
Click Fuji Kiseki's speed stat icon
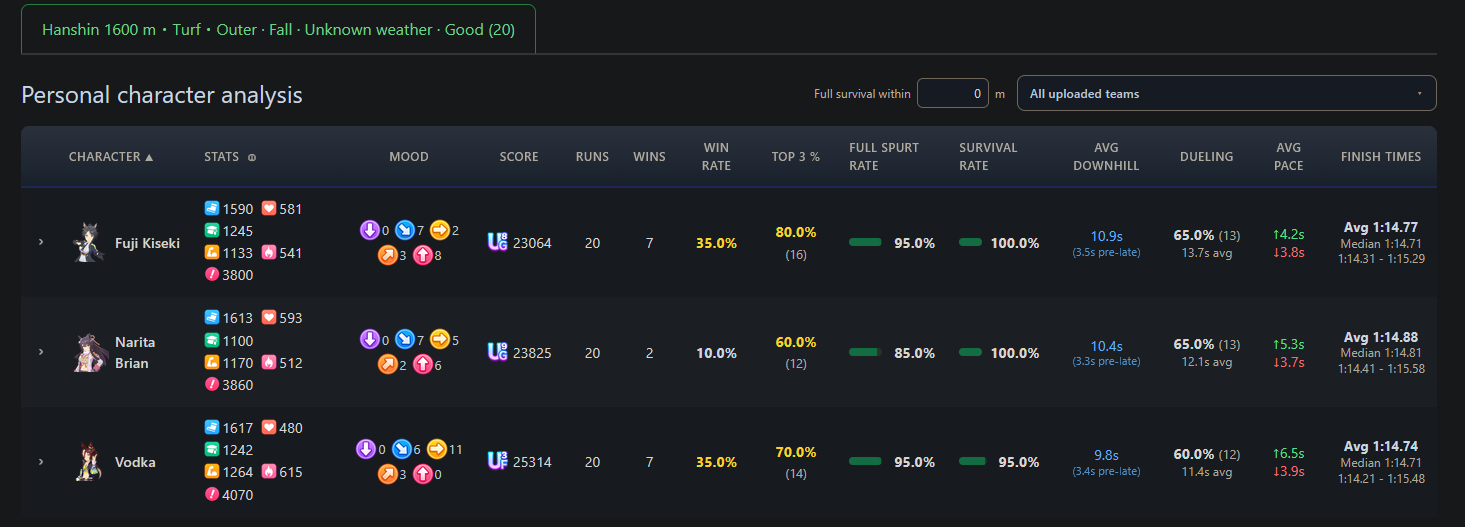(211, 209)
